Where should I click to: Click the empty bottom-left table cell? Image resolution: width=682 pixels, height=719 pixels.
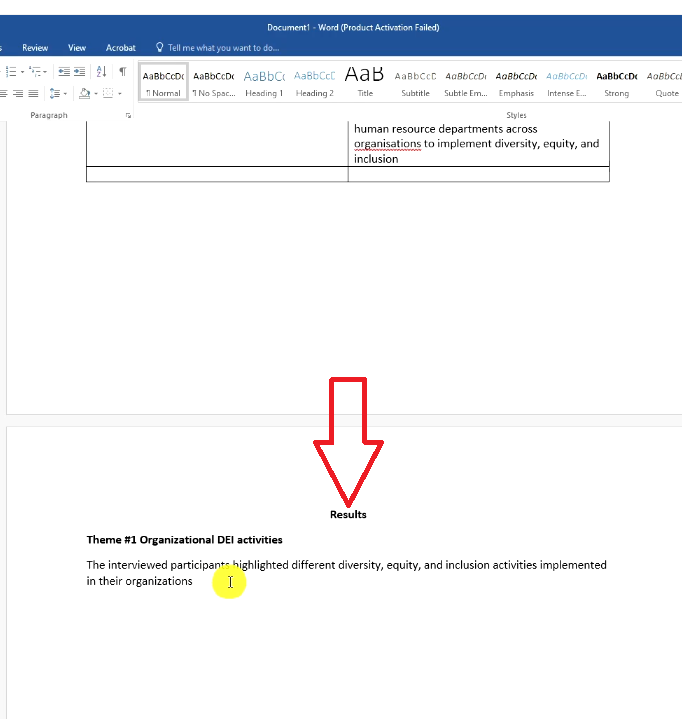pos(217,174)
